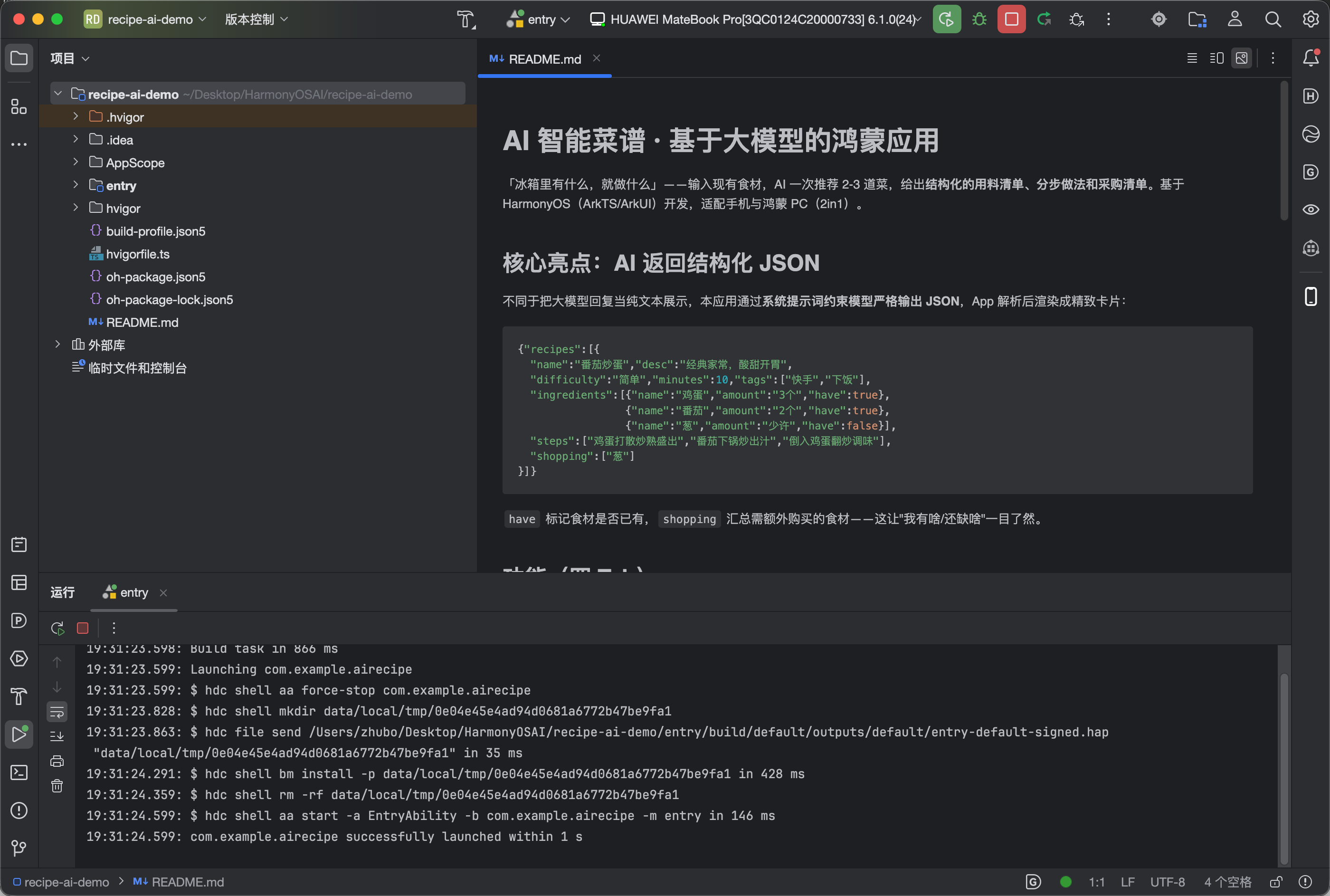Open the Notifications bell icon
1330x896 pixels.
1311,57
